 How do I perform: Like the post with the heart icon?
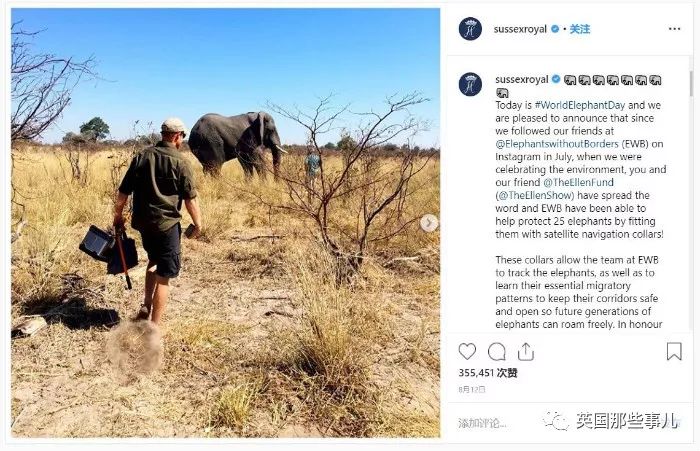467,351
